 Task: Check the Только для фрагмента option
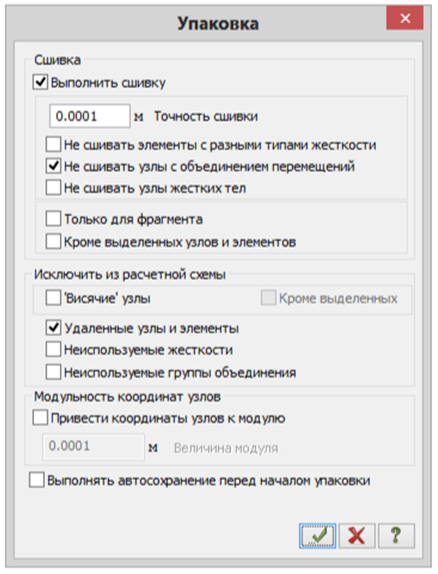[53, 219]
